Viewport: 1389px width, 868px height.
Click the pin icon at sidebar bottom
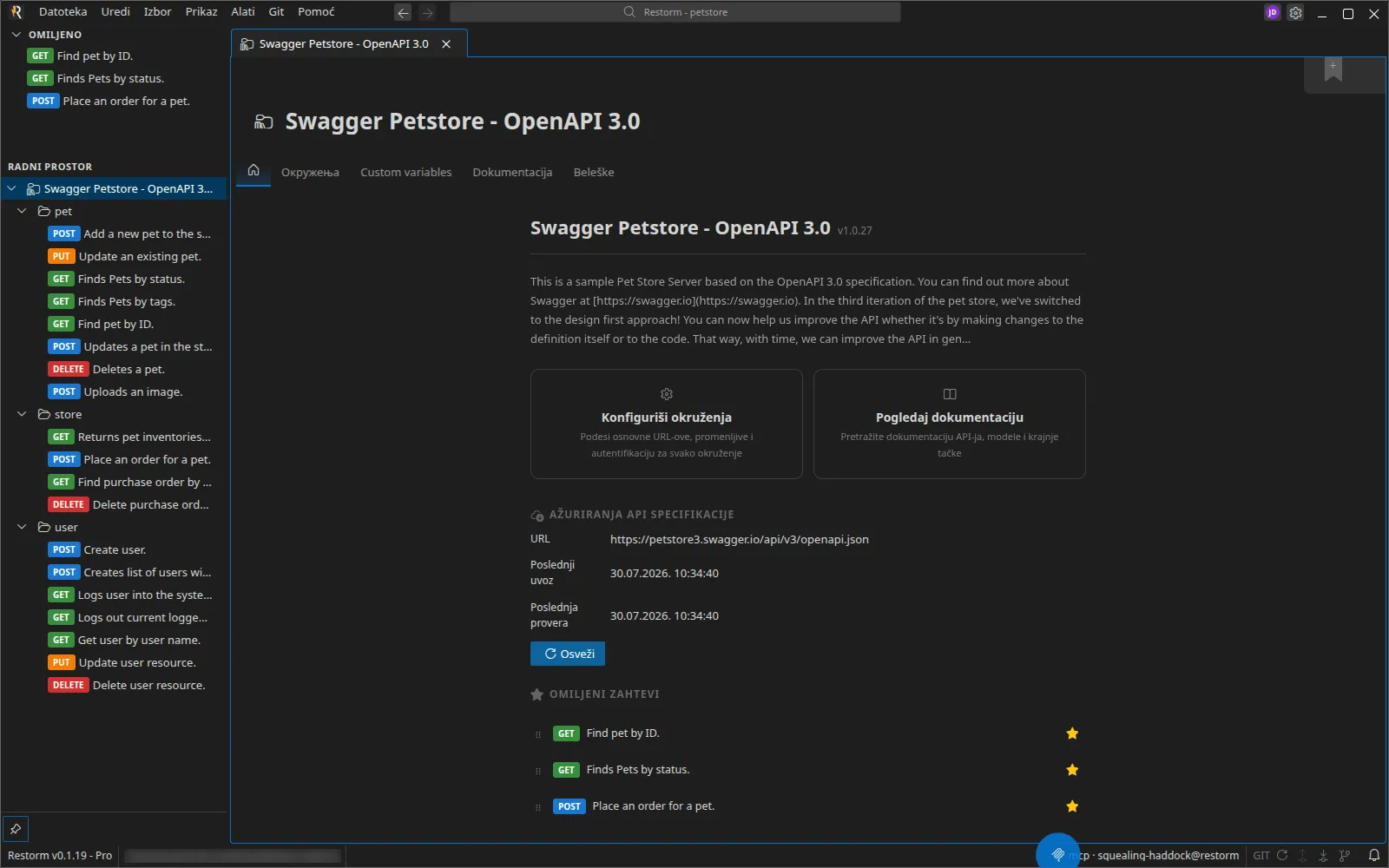(x=16, y=829)
